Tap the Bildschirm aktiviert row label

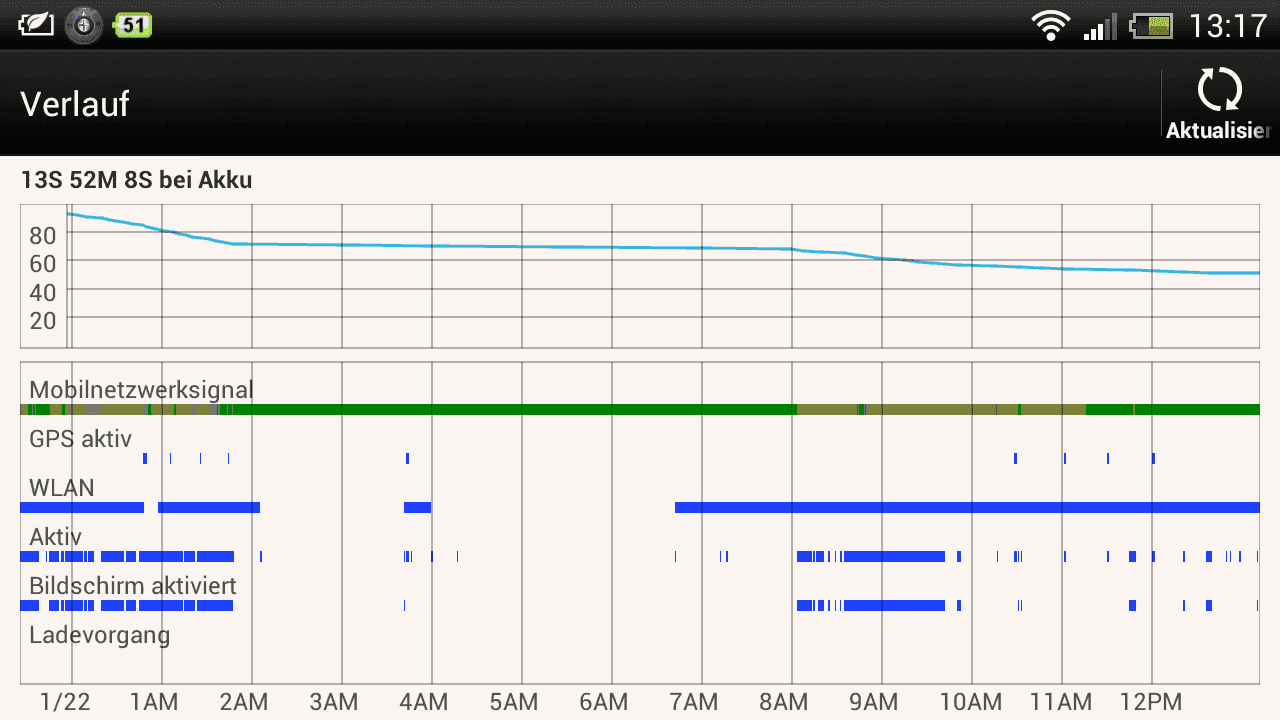pos(133,585)
